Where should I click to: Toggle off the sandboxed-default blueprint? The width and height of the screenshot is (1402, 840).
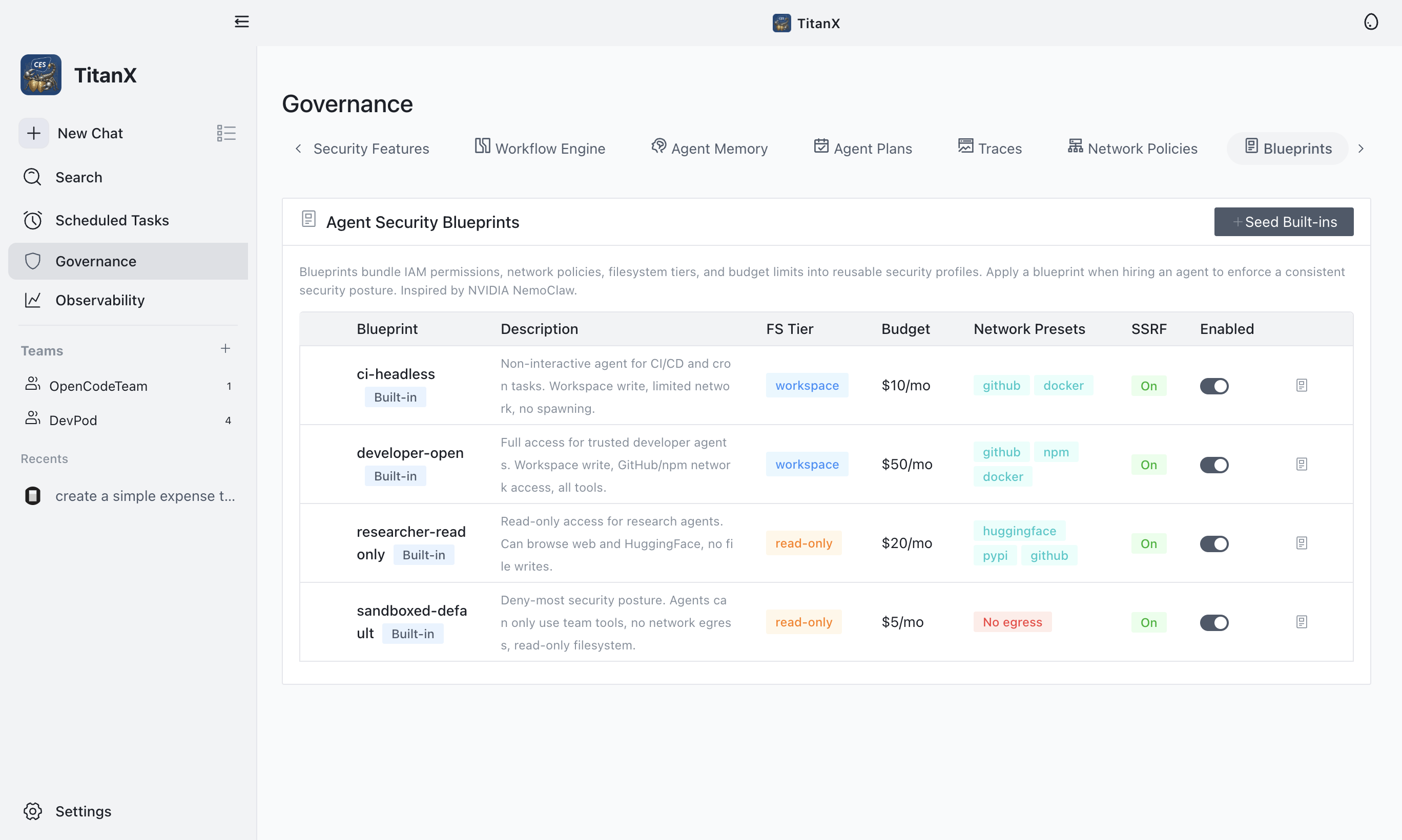pyautogui.click(x=1214, y=623)
